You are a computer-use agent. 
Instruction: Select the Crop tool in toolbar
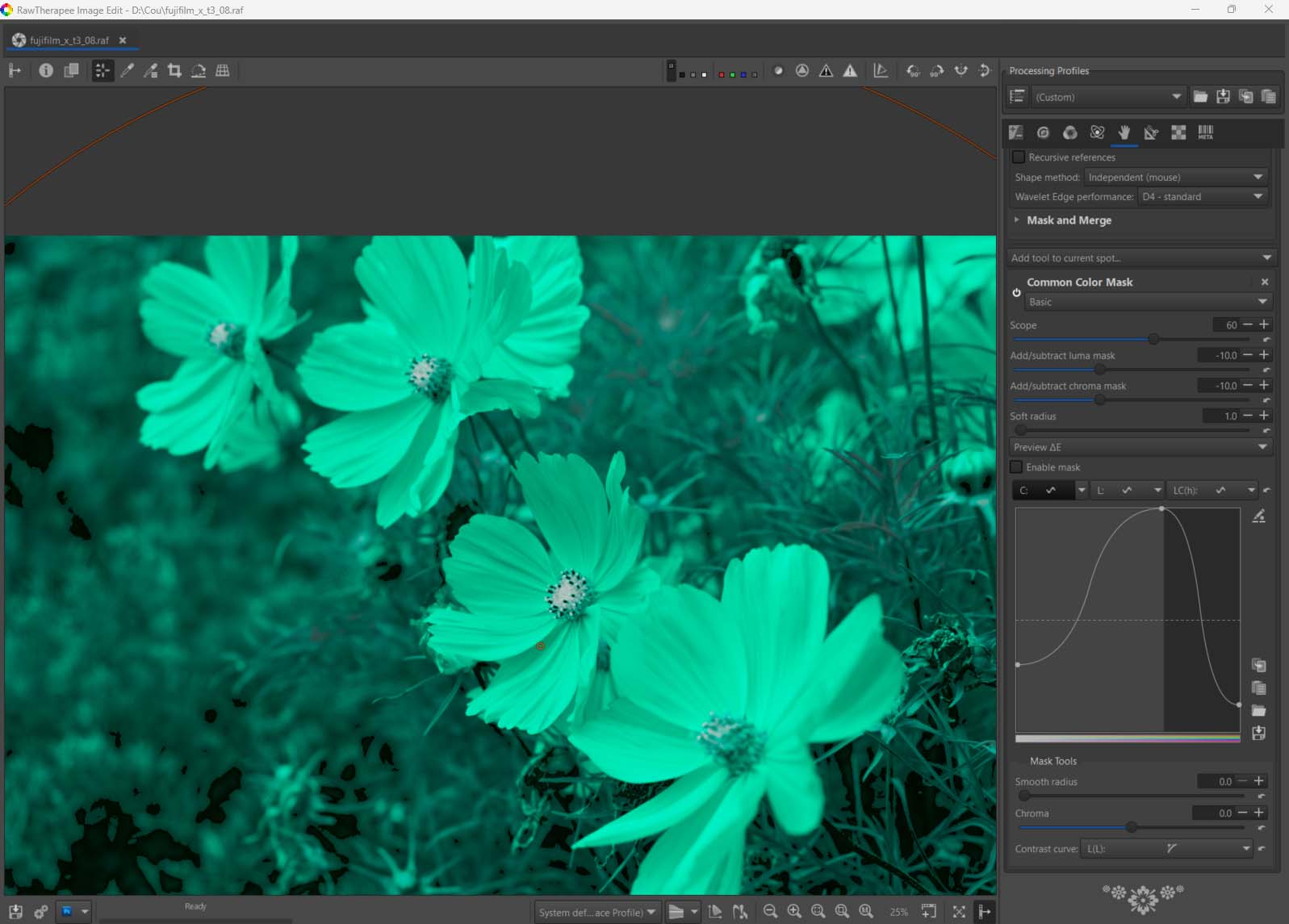coord(174,71)
